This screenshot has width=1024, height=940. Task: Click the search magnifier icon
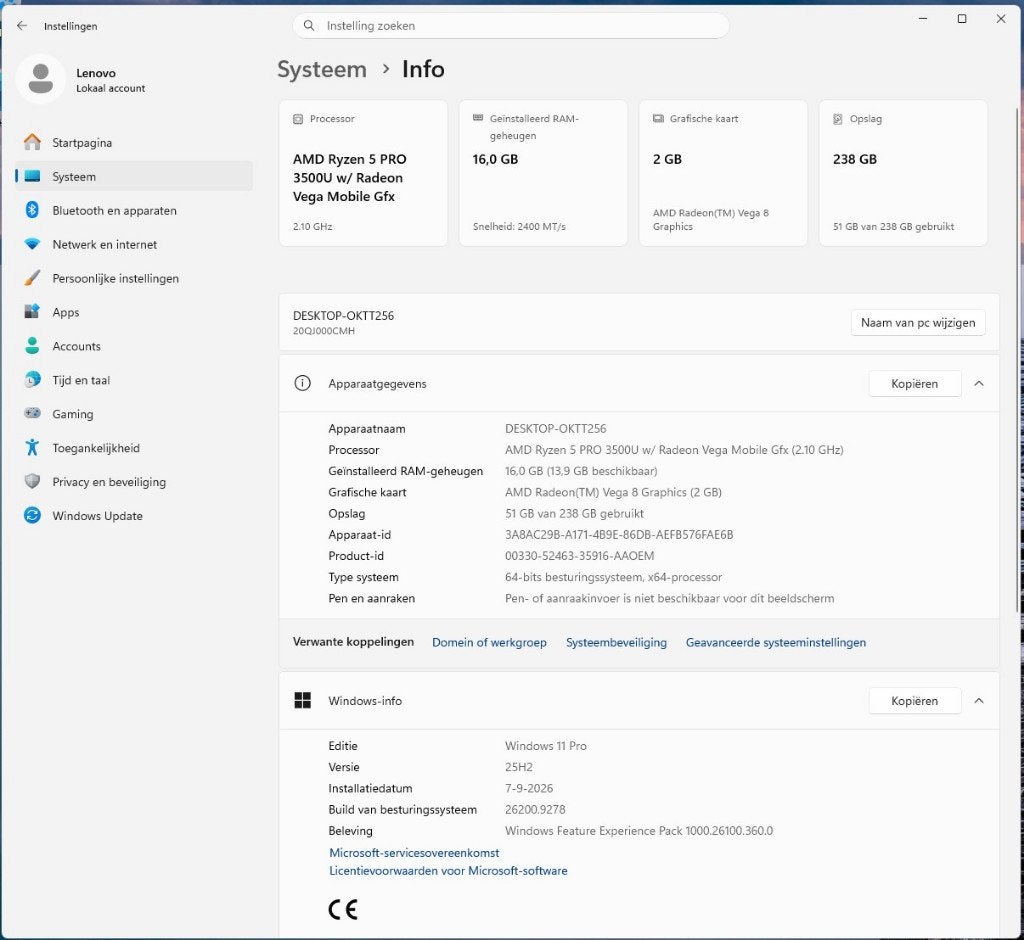[309, 25]
